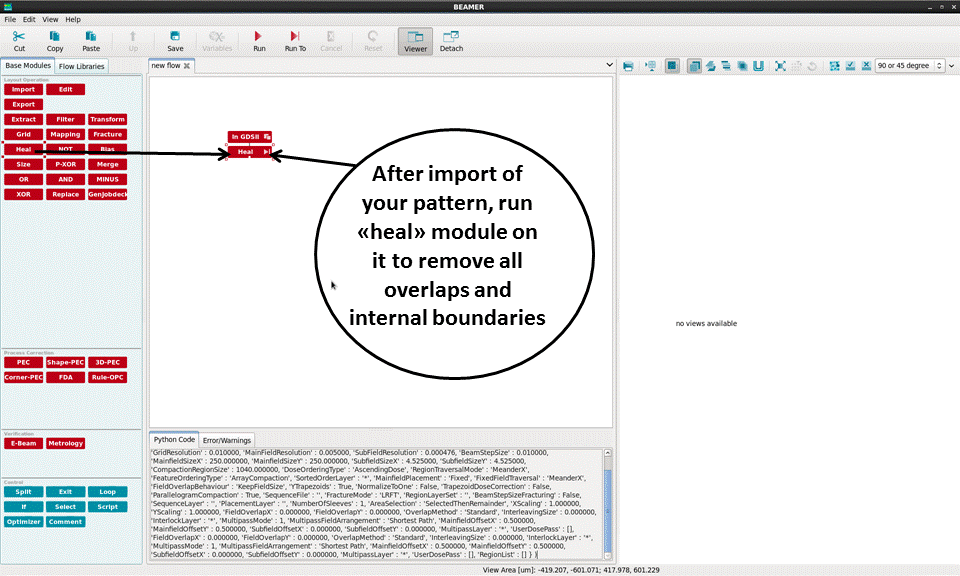Toggle the Viewer panel button
The height and width of the screenshot is (576, 960).
[x=415, y=41]
